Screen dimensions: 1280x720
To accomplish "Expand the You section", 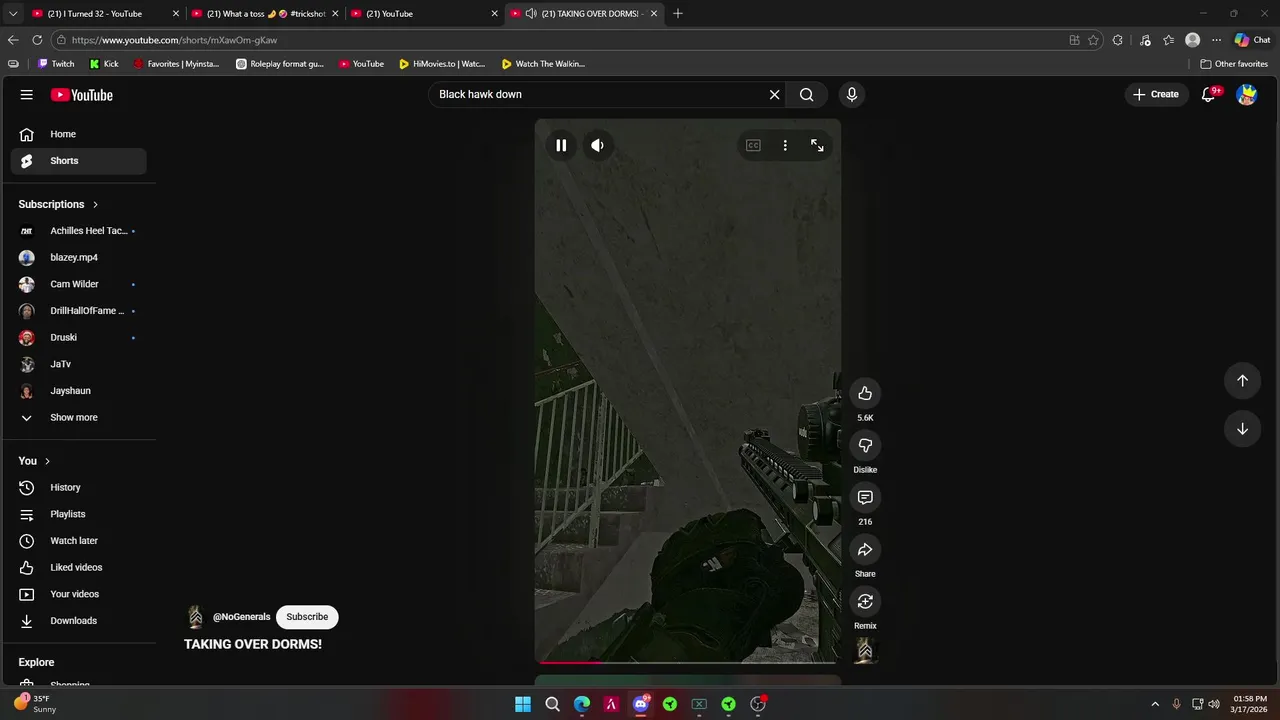I will 35,461.
